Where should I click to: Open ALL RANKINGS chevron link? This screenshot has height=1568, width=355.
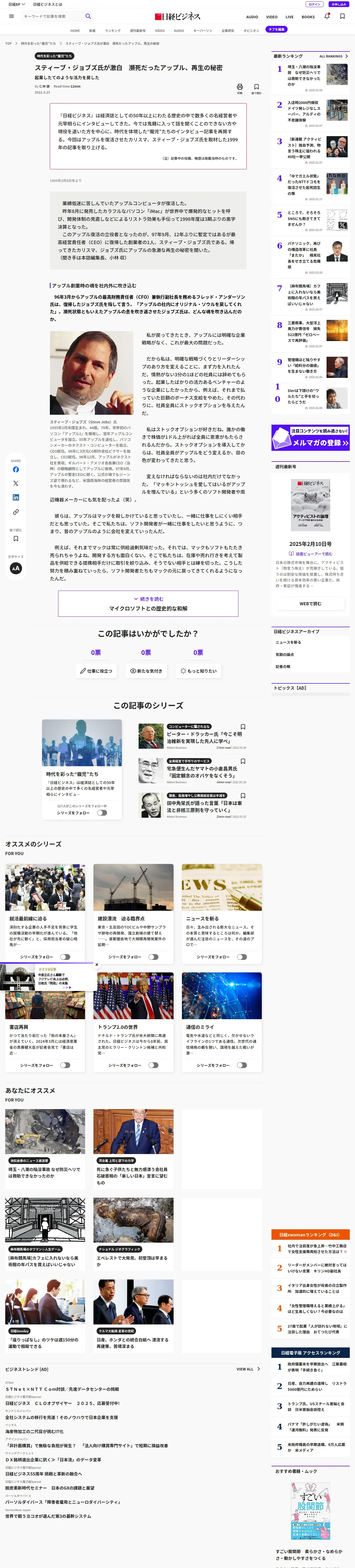(x=334, y=56)
